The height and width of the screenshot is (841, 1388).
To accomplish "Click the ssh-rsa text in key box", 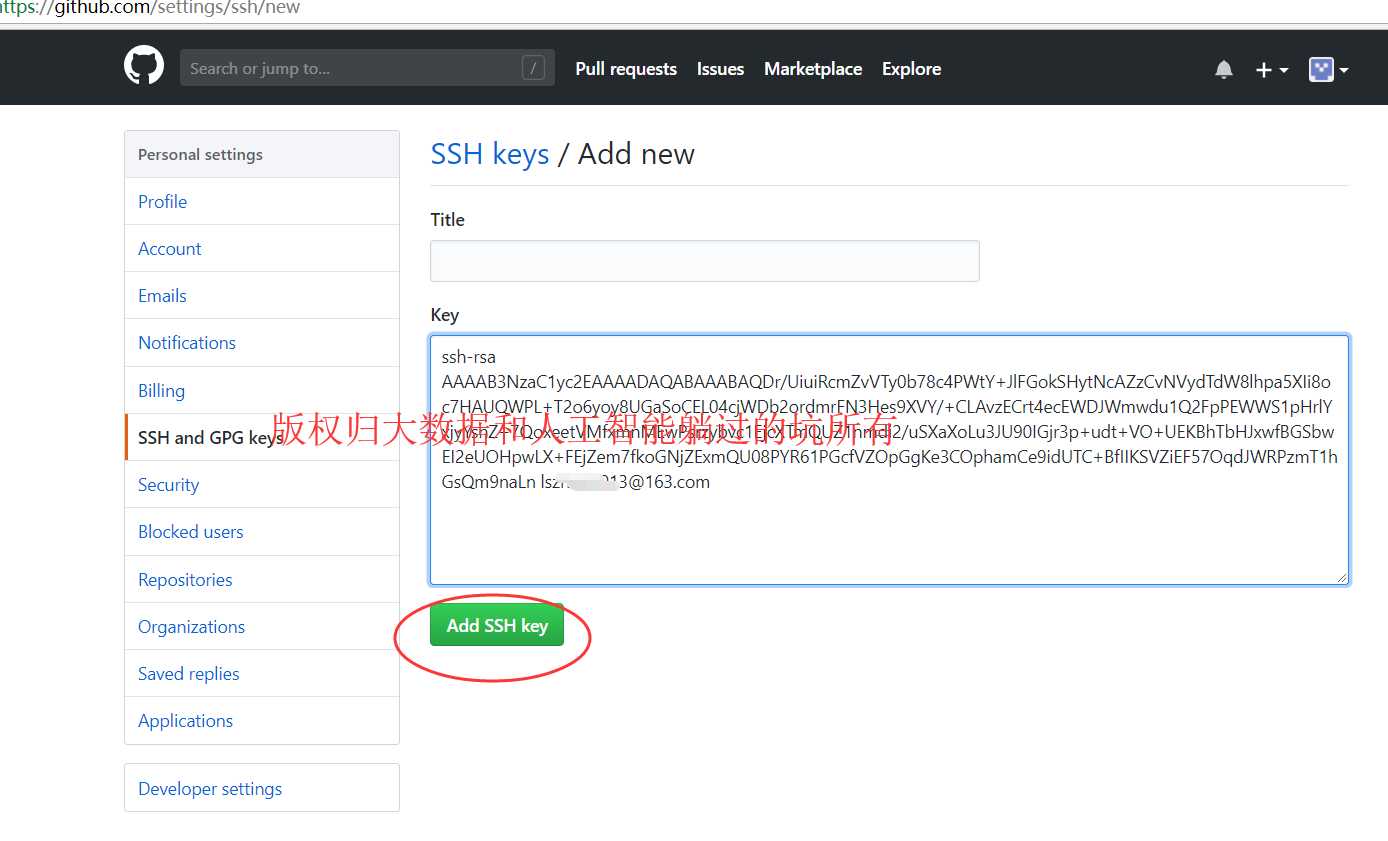I will click(x=469, y=357).
